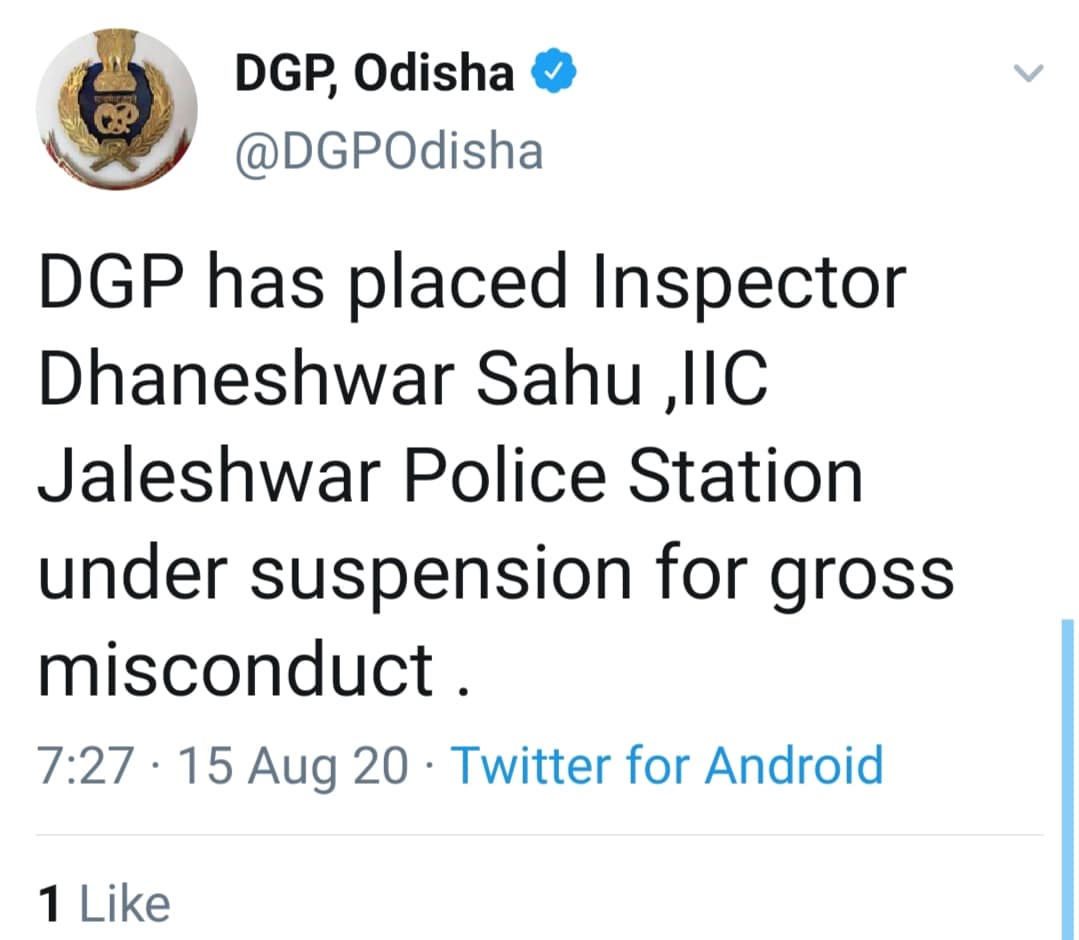Click the word 'Like' beside the count
This screenshot has height=940, width=1079.
[125, 904]
